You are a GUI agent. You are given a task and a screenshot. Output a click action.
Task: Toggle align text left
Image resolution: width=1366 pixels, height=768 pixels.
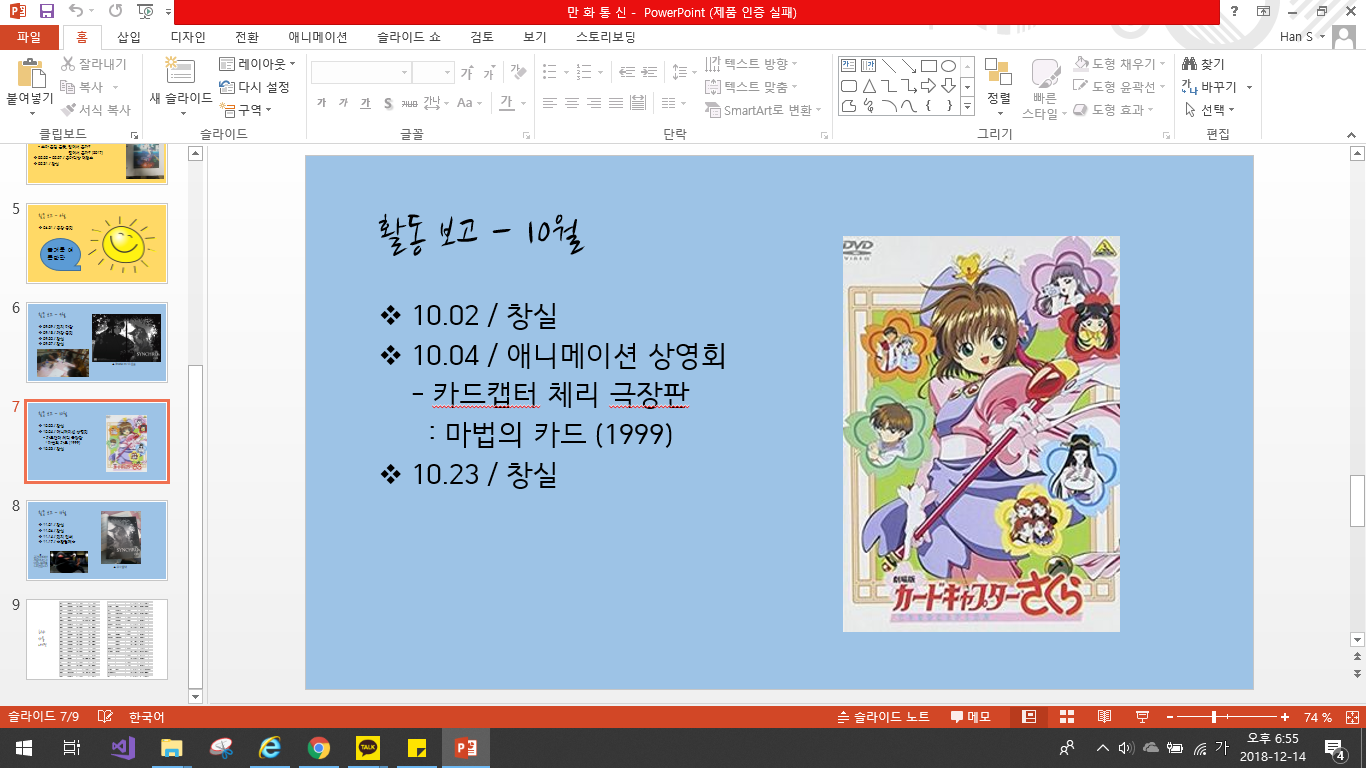[549, 103]
